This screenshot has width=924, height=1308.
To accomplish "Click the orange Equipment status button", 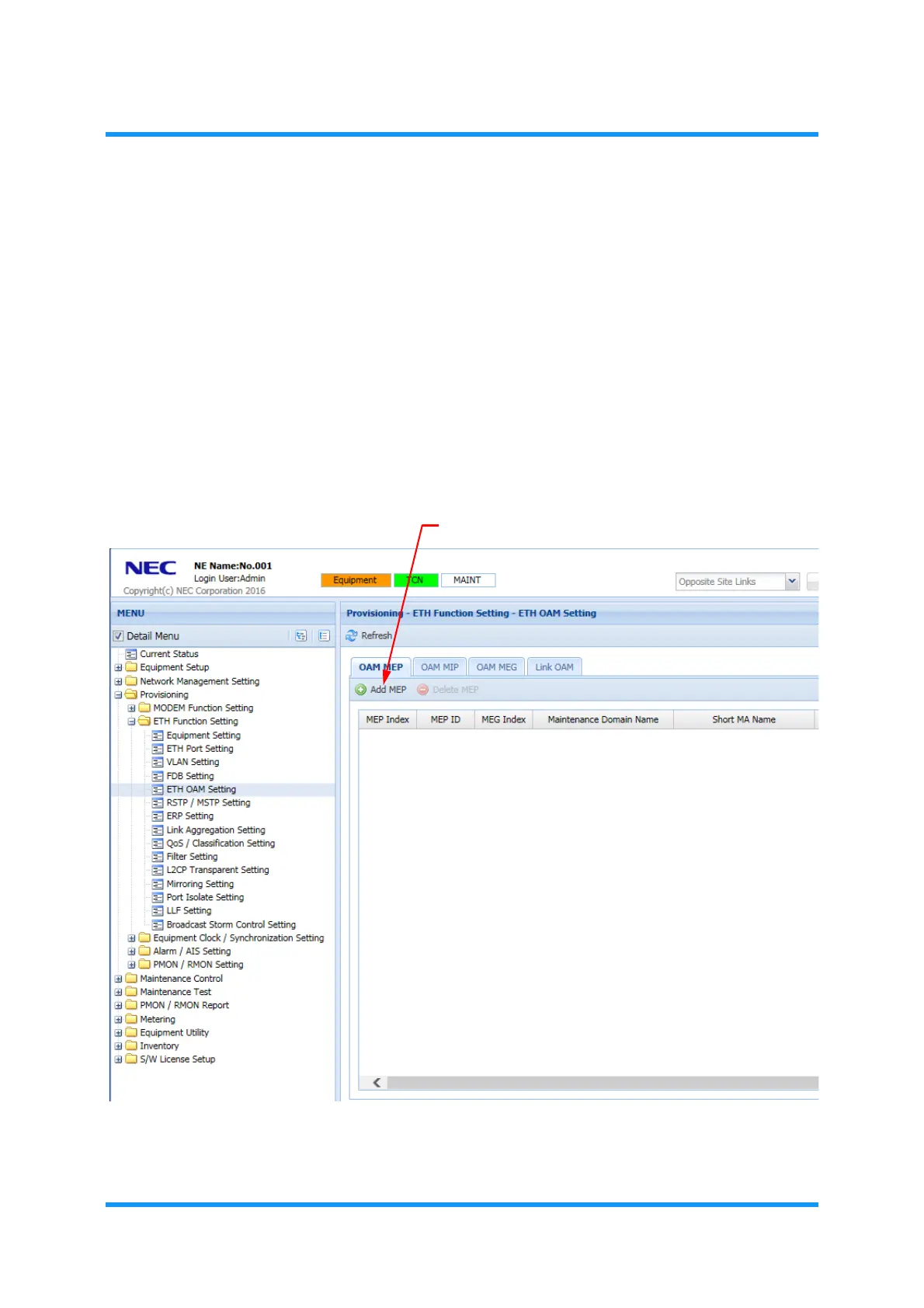I will (355, 580).
